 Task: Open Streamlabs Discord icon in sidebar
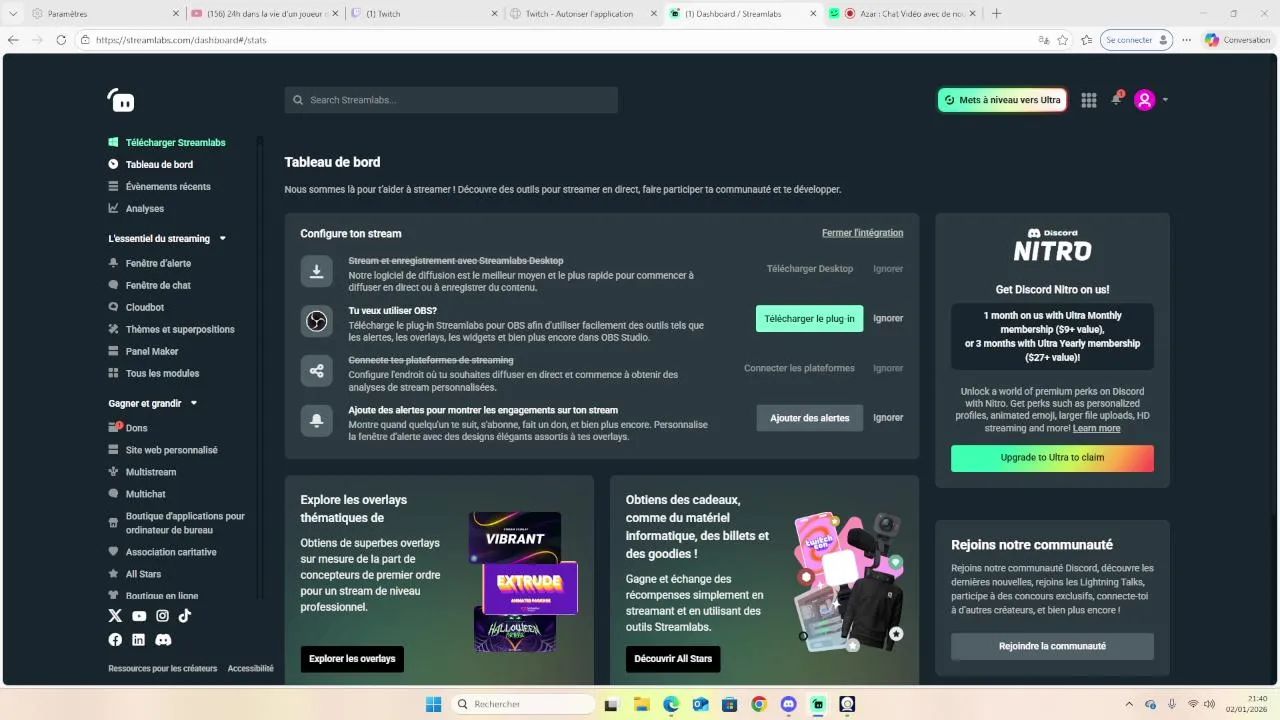pyautogui.click(x=163, y=639)
